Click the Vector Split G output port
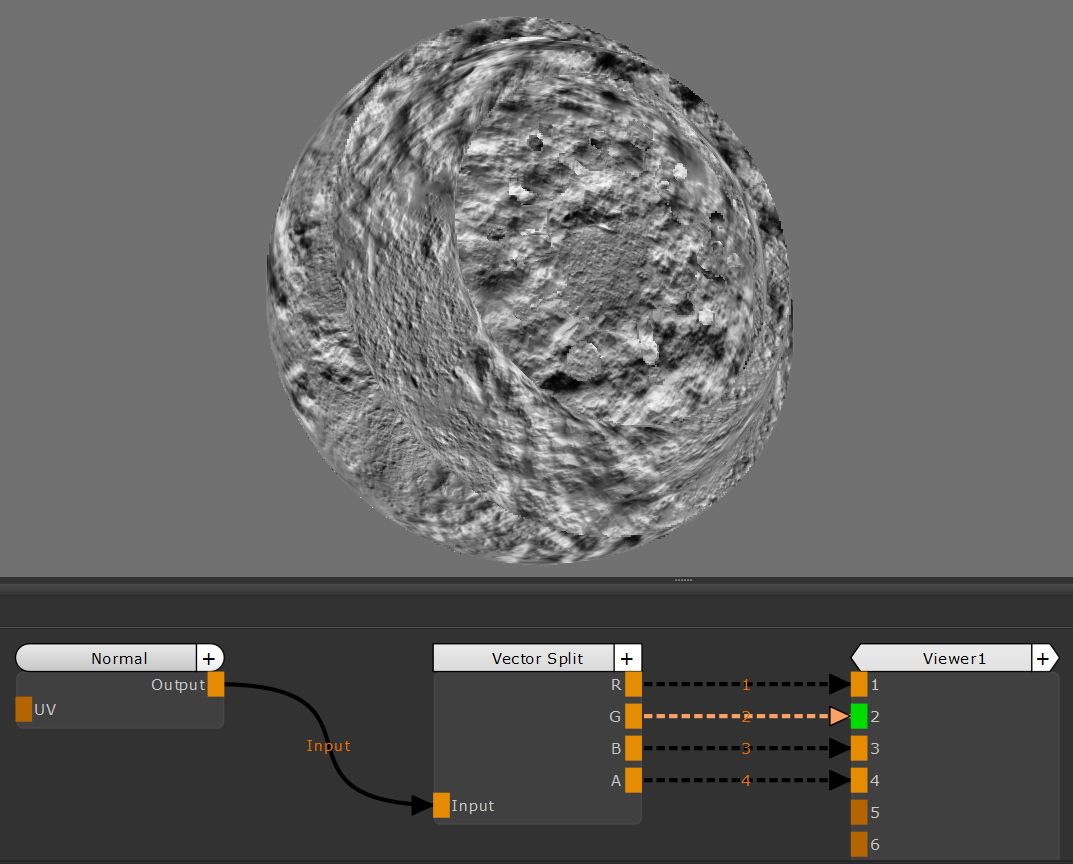This screenshot has width=1073, height=864. coord(633,716)
